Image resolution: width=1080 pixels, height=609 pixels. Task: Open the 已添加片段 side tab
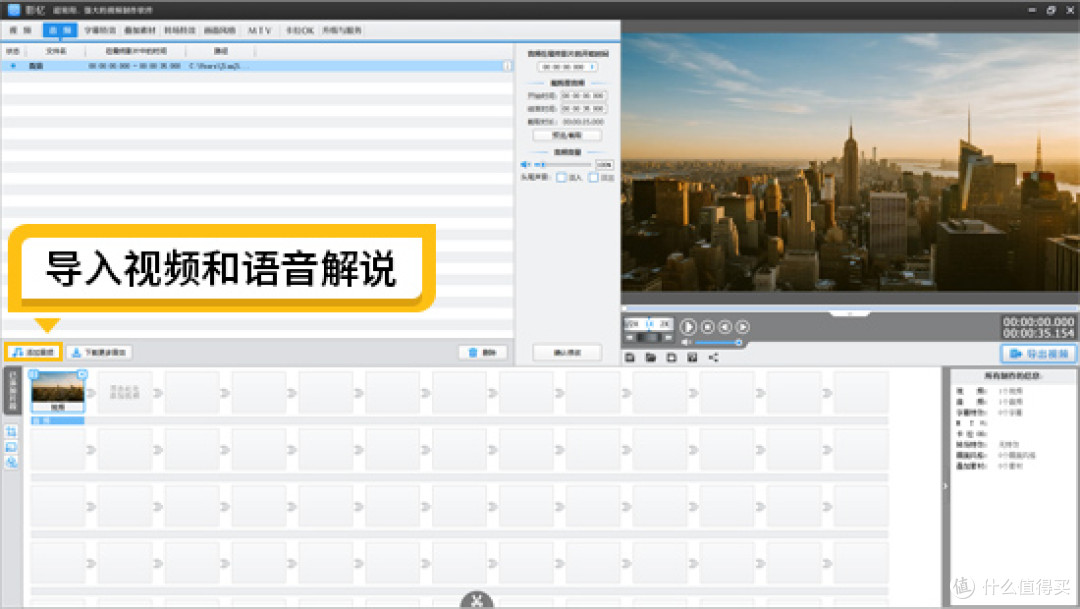[x=12, y=390]
